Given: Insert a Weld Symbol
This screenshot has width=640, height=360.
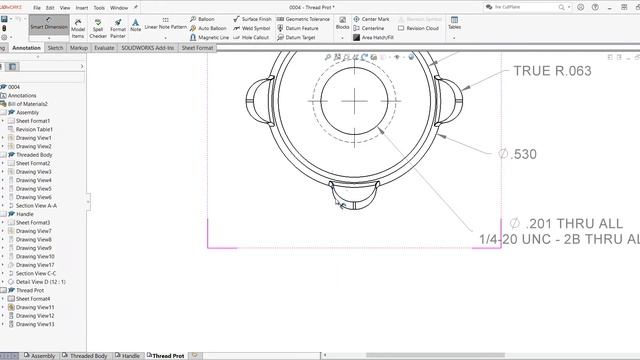Looking at the screenshot, I should (x=252, y=28).
